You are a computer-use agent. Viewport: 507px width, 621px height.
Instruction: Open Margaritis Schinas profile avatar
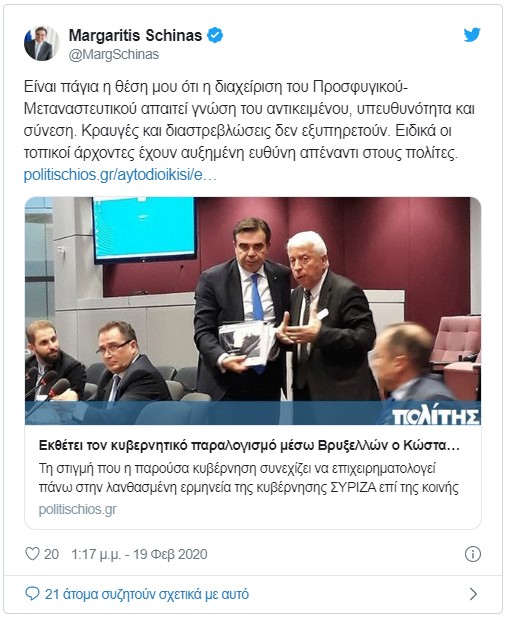(x=42, y=43)
